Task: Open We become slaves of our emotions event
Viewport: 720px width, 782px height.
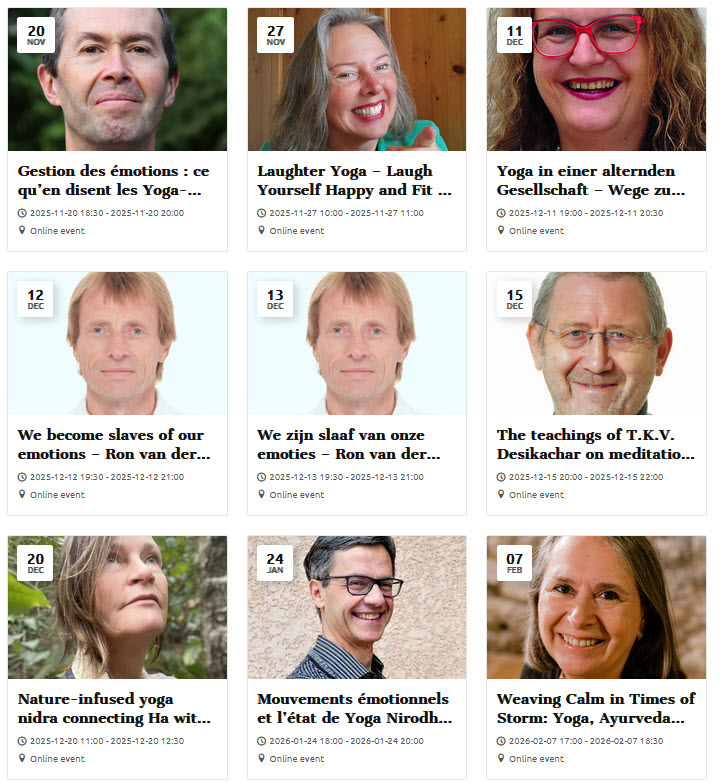Action: click(114, 444)
